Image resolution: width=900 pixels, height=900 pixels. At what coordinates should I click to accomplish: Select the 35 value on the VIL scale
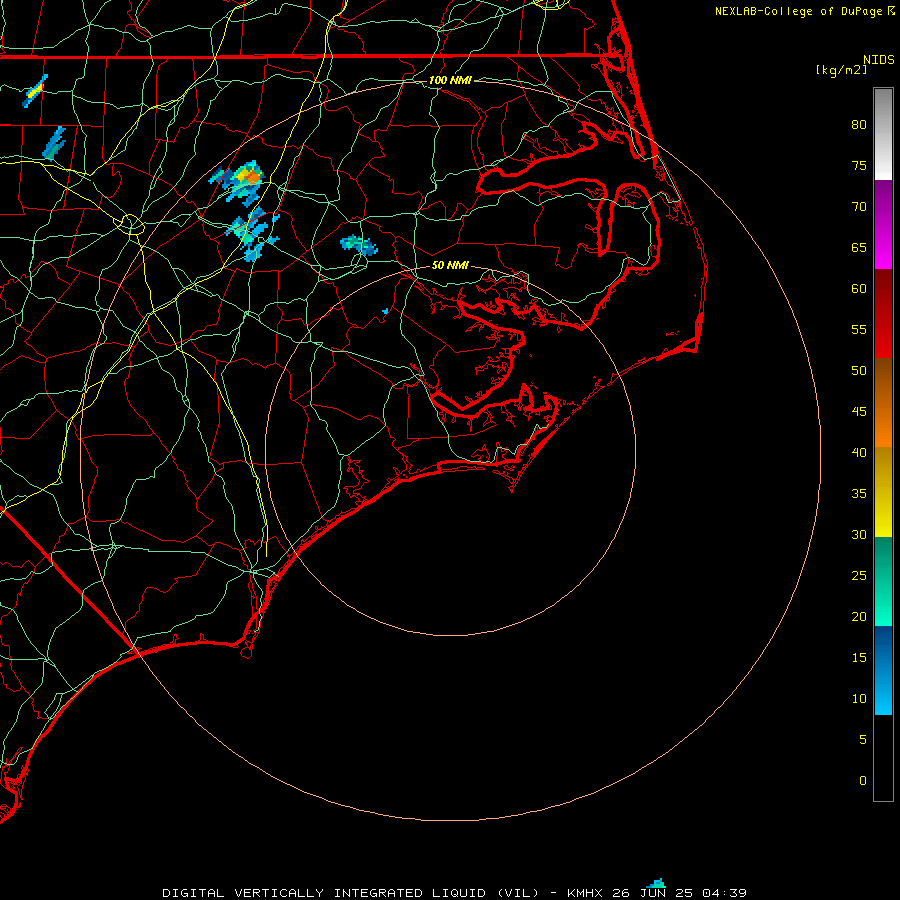click(x=859, y=494)
